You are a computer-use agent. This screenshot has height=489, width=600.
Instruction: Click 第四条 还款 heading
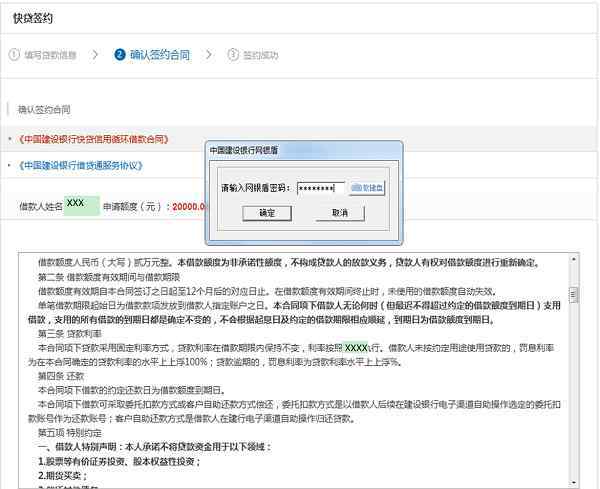(60, 376)
